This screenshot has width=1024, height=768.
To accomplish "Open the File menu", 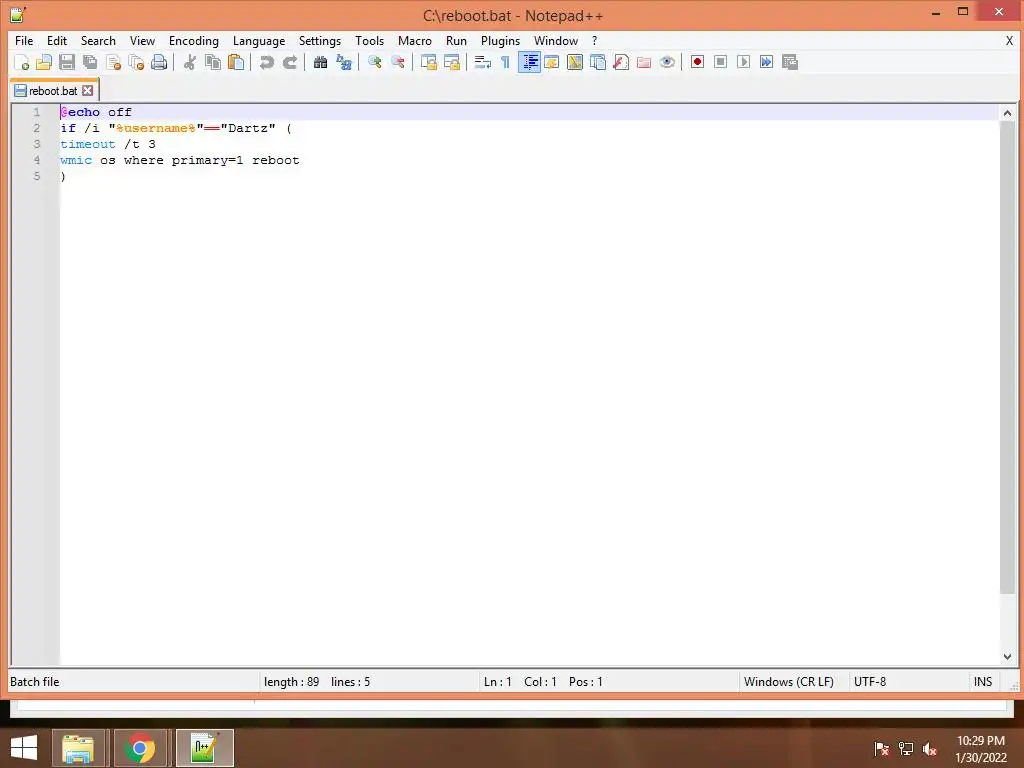I will [x=24, y=40].
